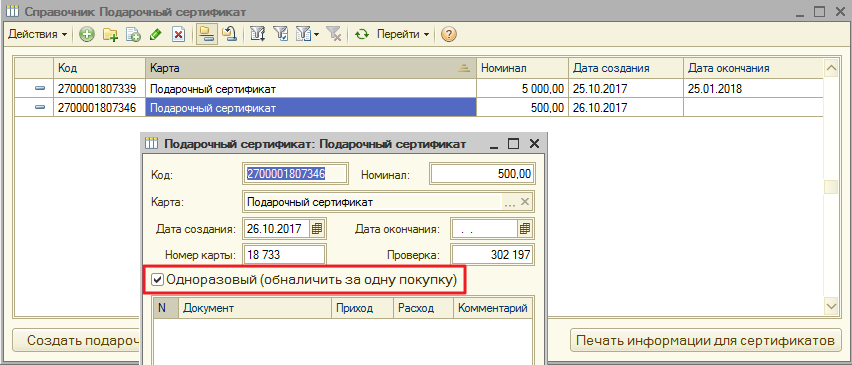Click Приход column header

pos(362,308)
